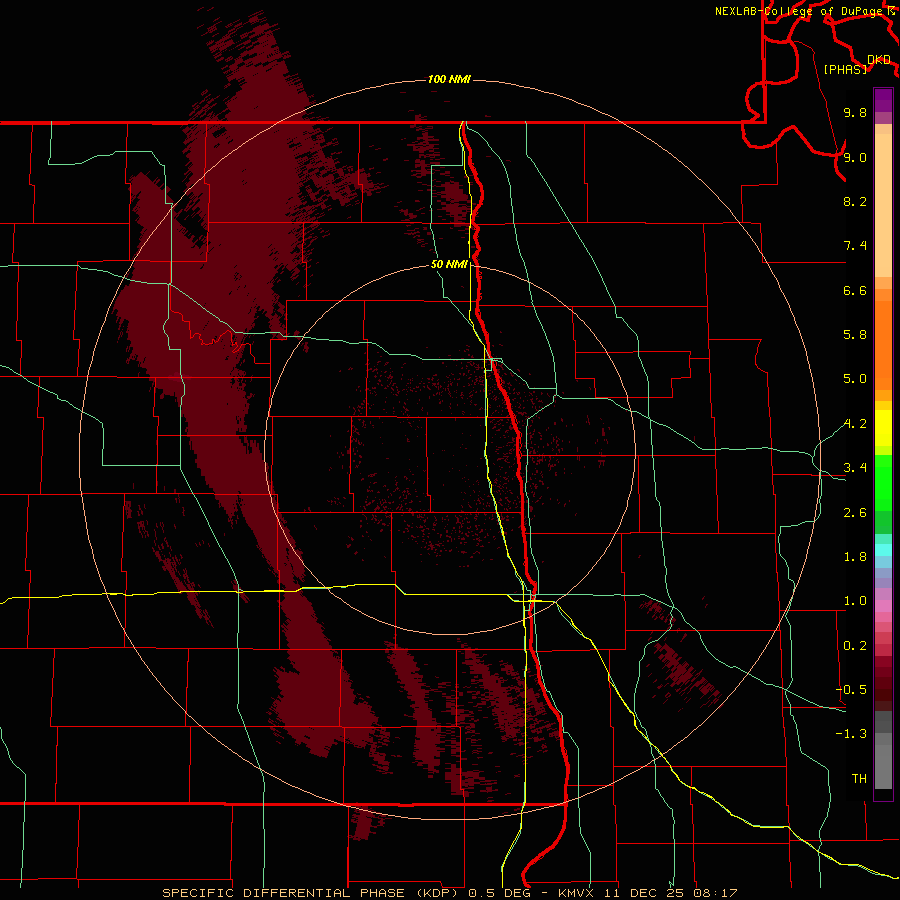Select the large peach segment of the color bar
Screen dimensions: 900x900
pos(883,205)
